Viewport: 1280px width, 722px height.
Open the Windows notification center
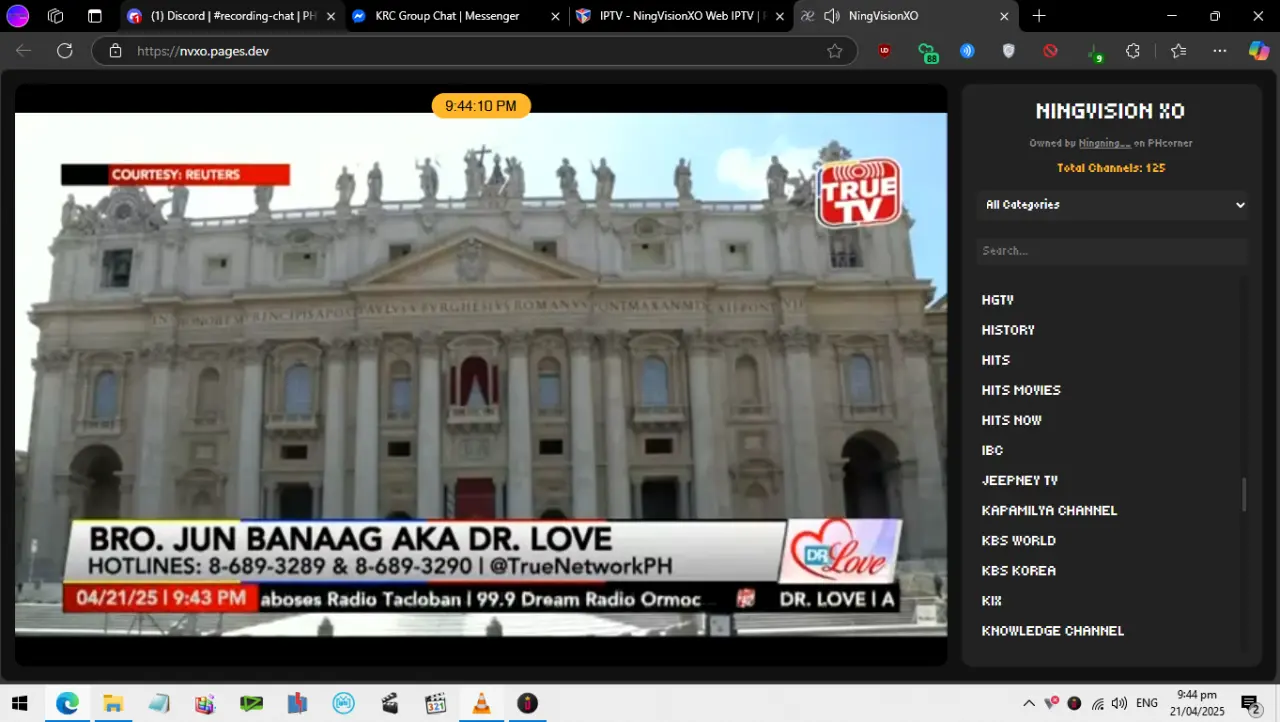[x=1250, y=703]
